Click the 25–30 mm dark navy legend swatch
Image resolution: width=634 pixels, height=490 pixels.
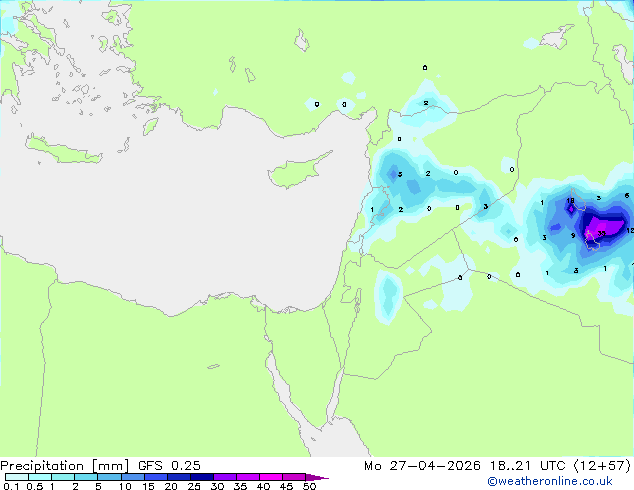[x=202, y=477]
